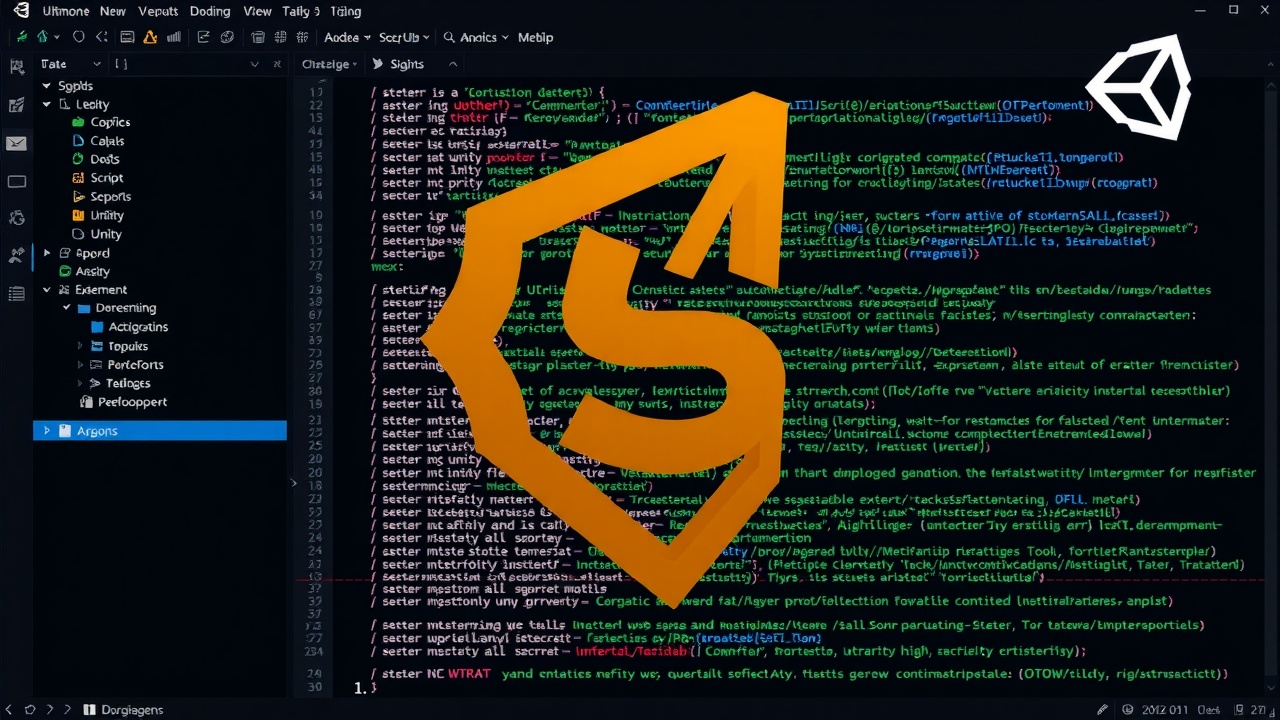Switch to the Sights tab

click(x=406, y=64)
